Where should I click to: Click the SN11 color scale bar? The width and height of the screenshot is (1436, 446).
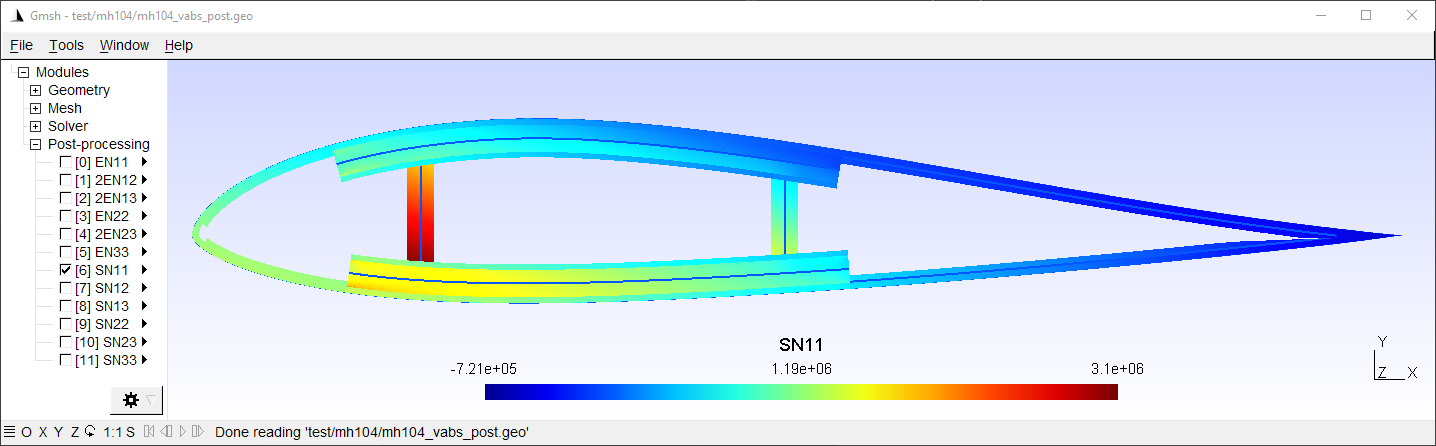pyautogui.click(x=800, y=392)
